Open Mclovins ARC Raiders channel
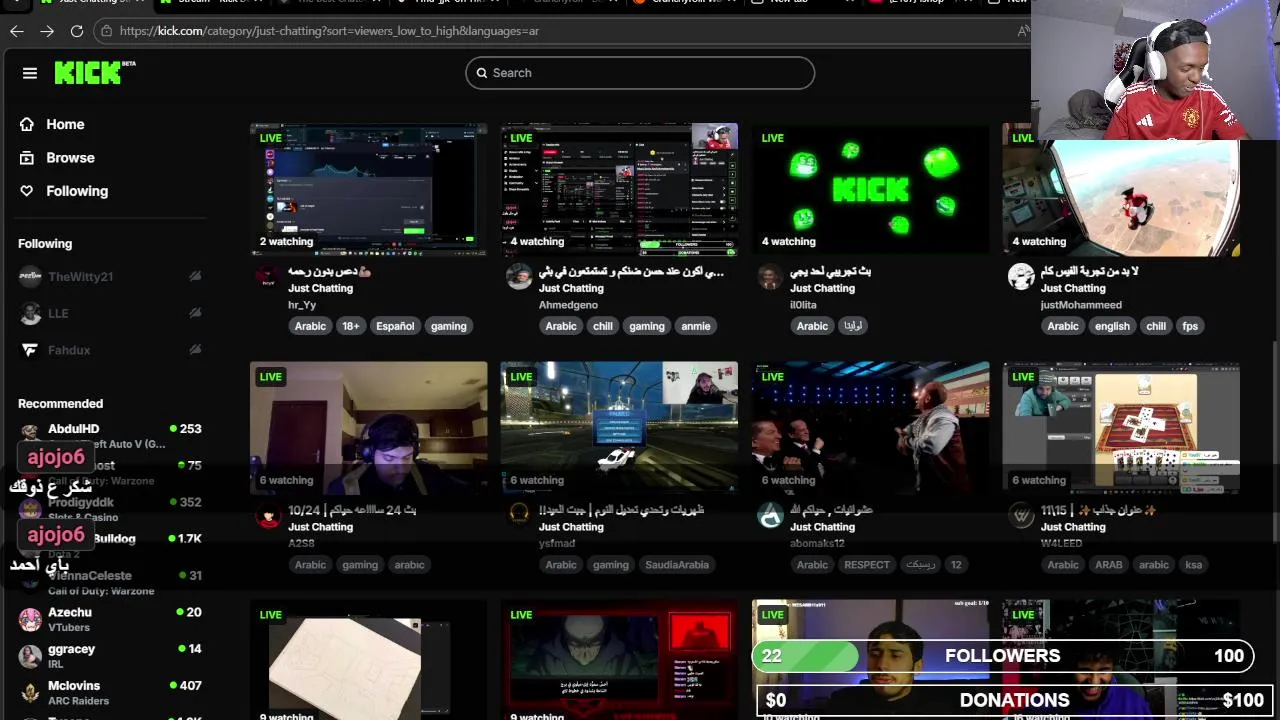 click(x=110, y=692)
